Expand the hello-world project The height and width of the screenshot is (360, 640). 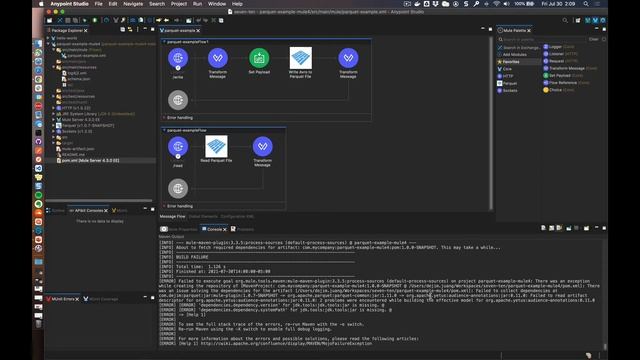[x=48, y=38]
